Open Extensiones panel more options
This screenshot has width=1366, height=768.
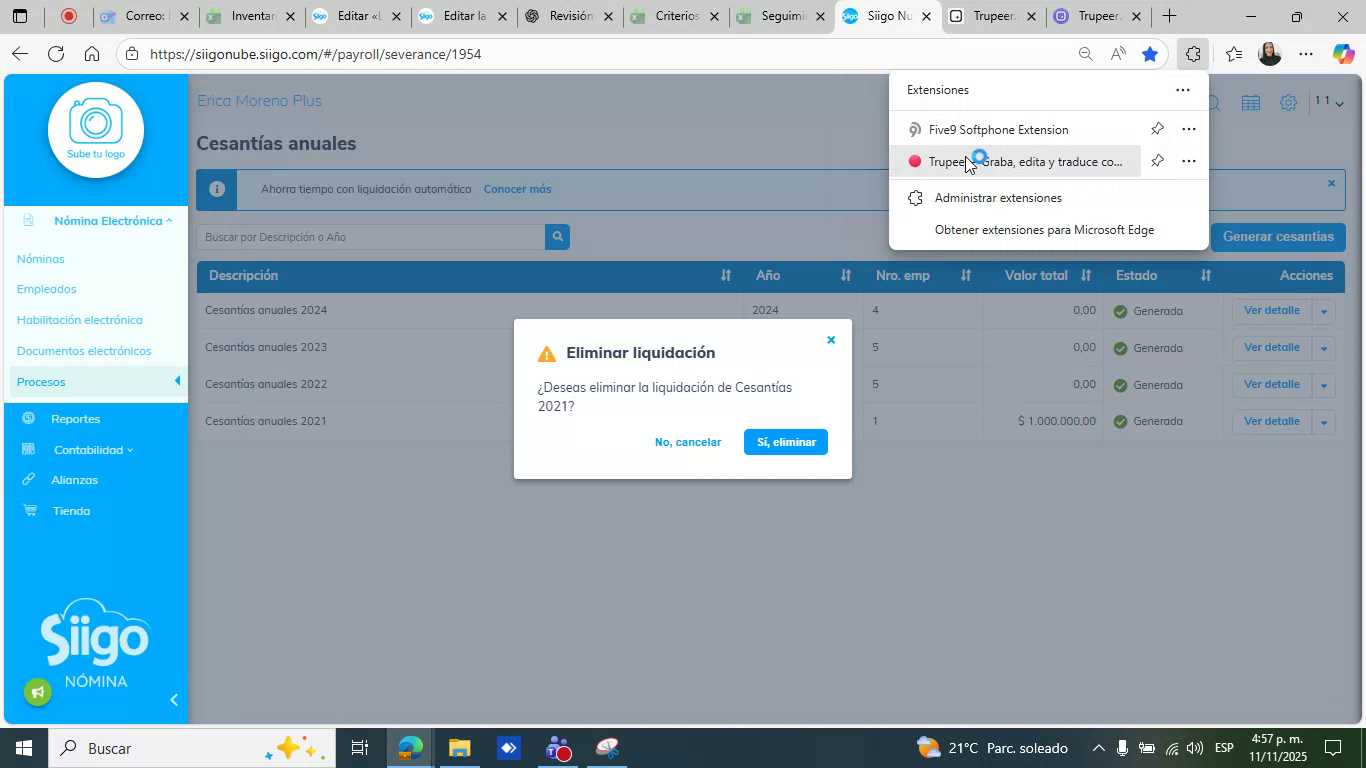pyautogui.click(x=1182, y=90)
